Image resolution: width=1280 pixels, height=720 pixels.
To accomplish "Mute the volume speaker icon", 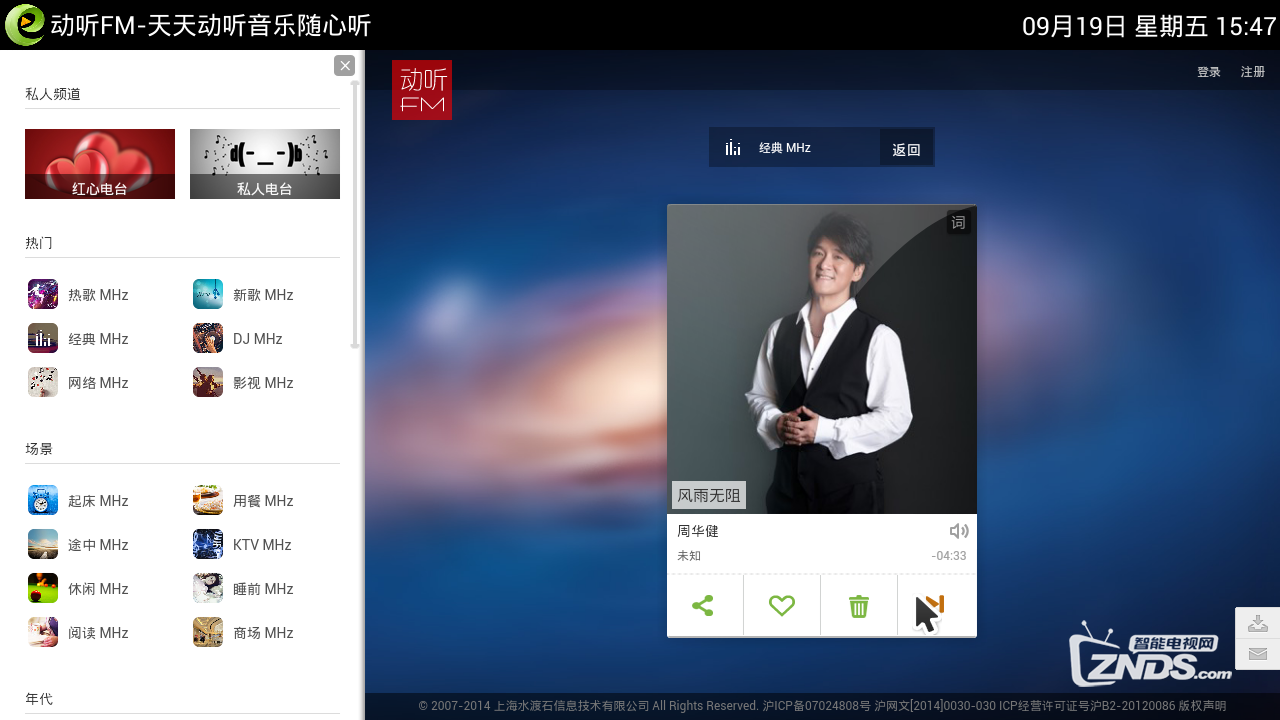I will 958,531.
